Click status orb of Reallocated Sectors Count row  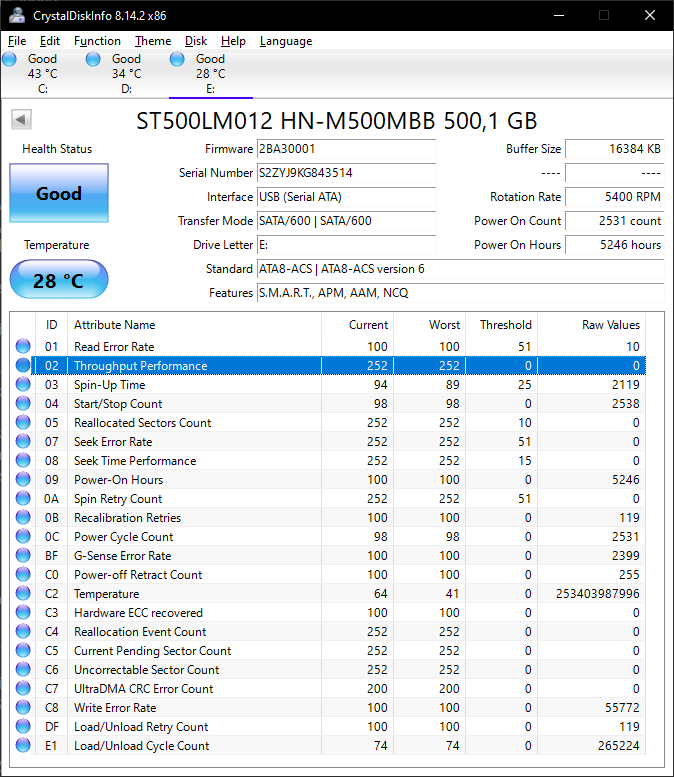23,422
